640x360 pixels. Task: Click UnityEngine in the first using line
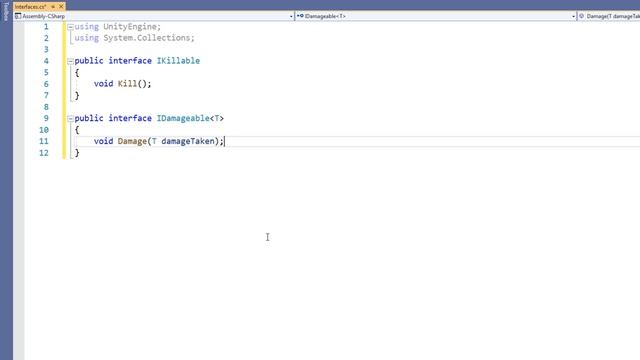(x=130, y=27)
